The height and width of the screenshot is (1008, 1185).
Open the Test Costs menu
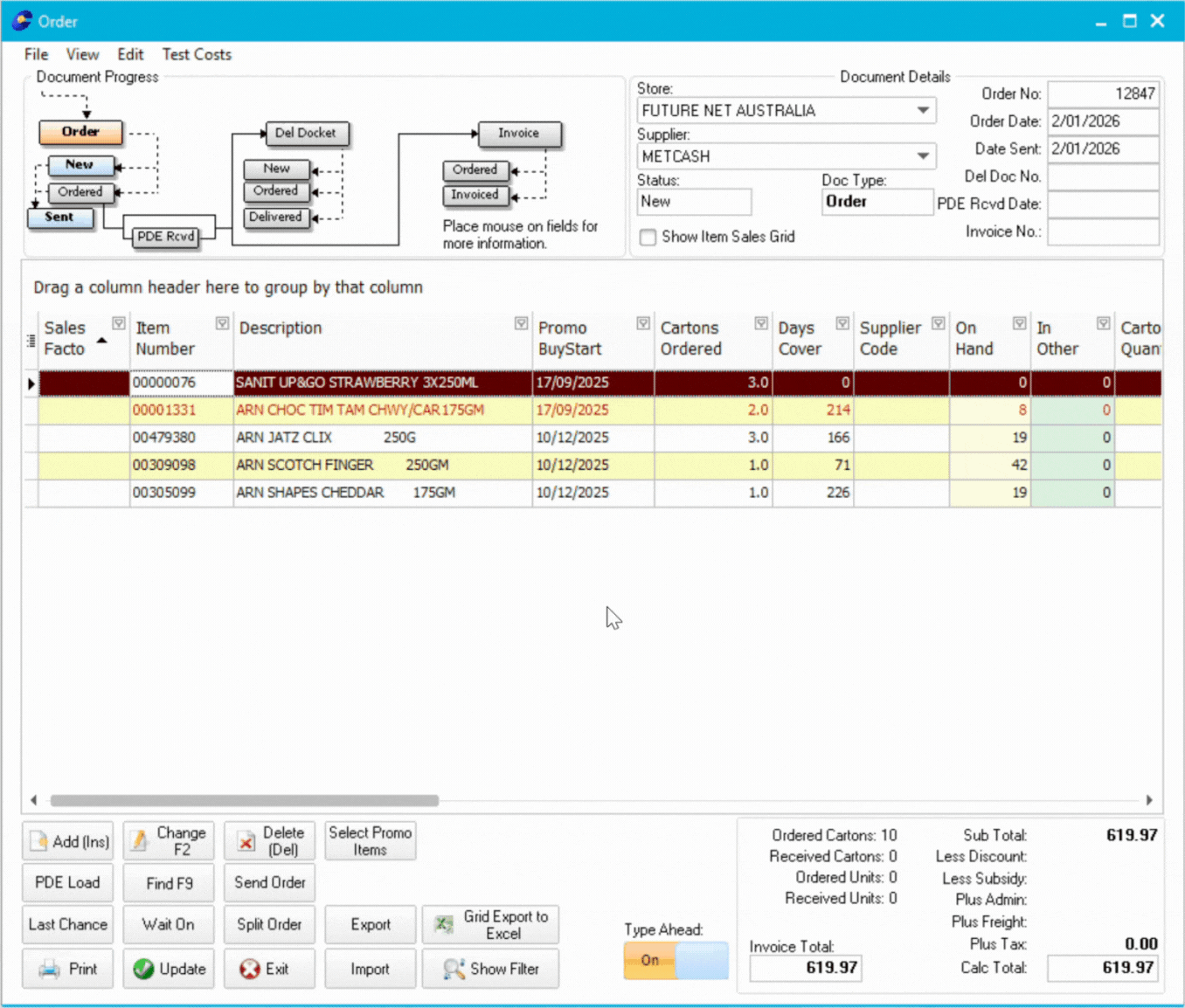[197, 54]
